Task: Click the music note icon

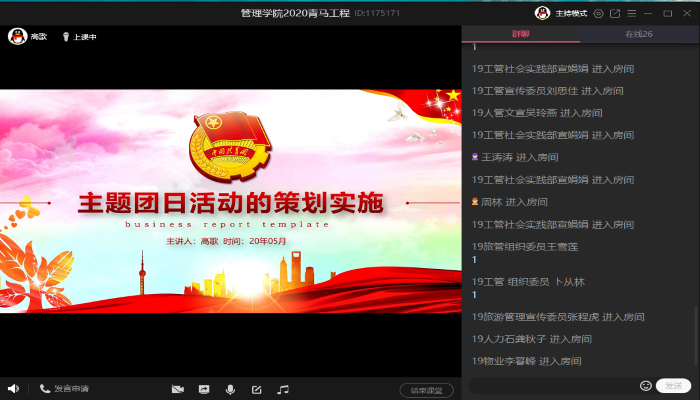Action: point(283,389)
